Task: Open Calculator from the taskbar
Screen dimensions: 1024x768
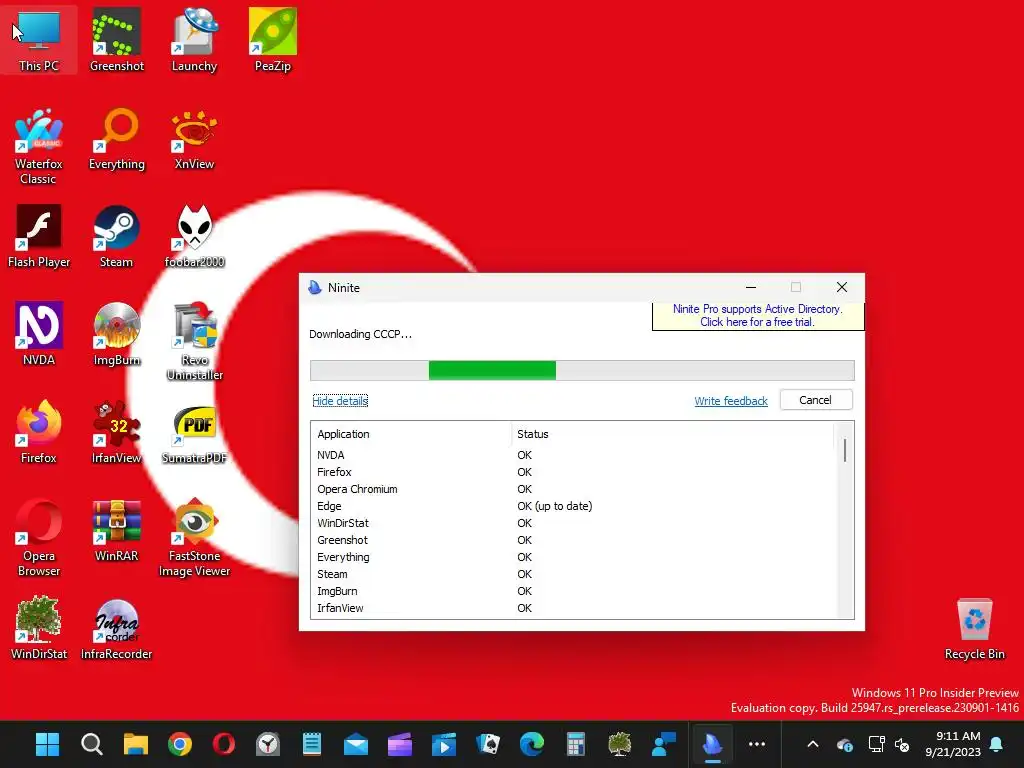Action: [x=575, y=744]
